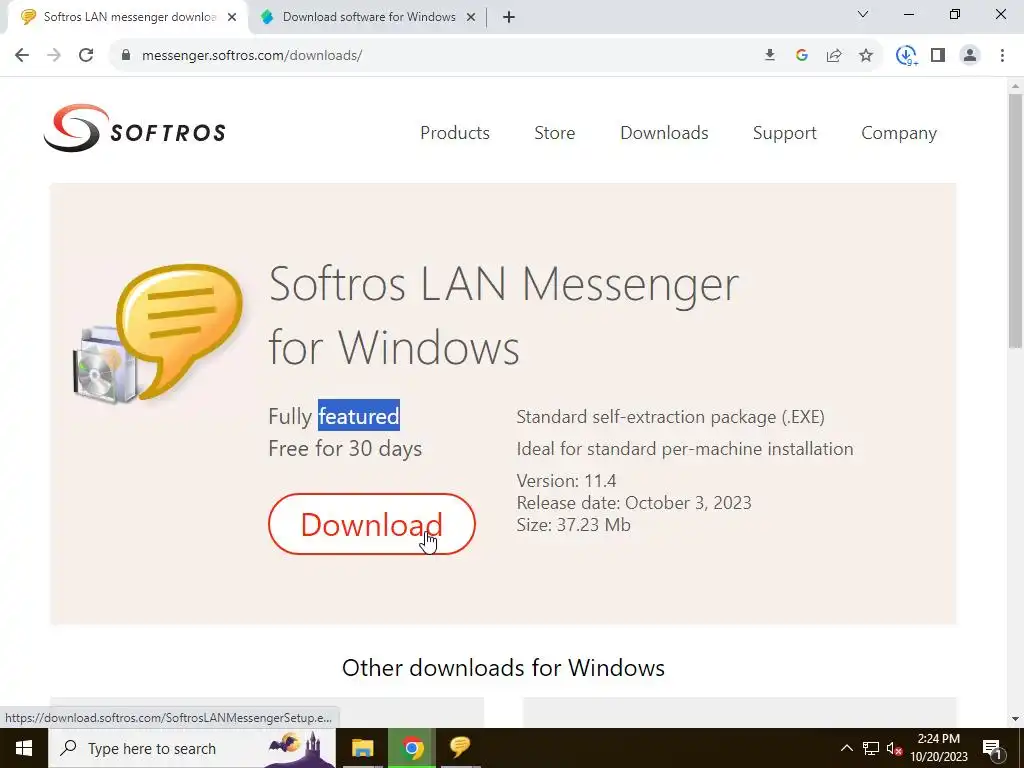Screen dimensions: 1024x768
Task: Click the Free for 30 days text
Action: tap(345, 449)
